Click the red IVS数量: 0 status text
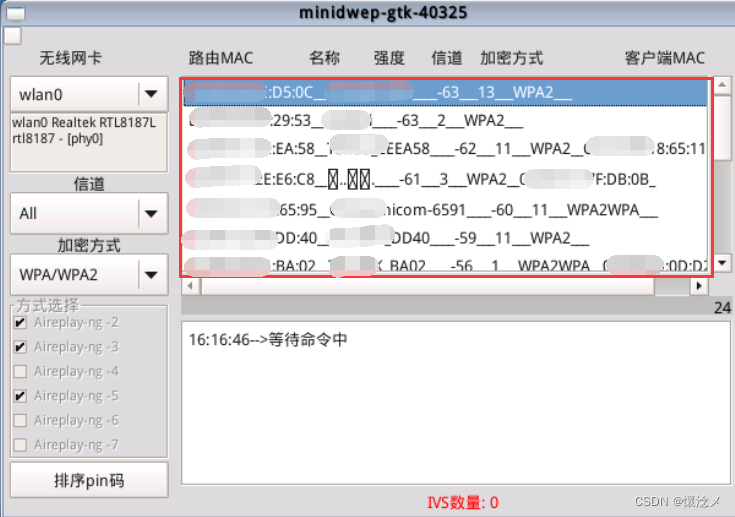Viewport: 735px width, 517px height. pyautogui.click(x=463, y=502)
